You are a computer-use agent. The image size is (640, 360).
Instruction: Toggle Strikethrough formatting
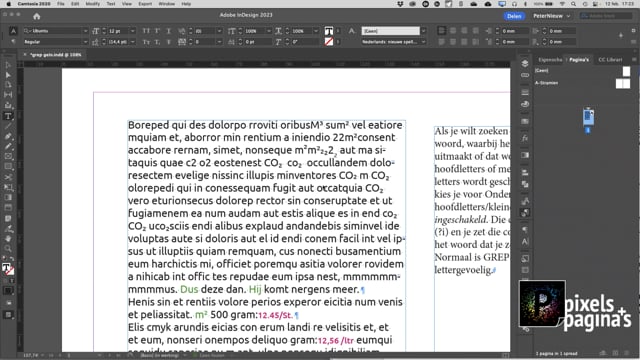click(168, 42)
